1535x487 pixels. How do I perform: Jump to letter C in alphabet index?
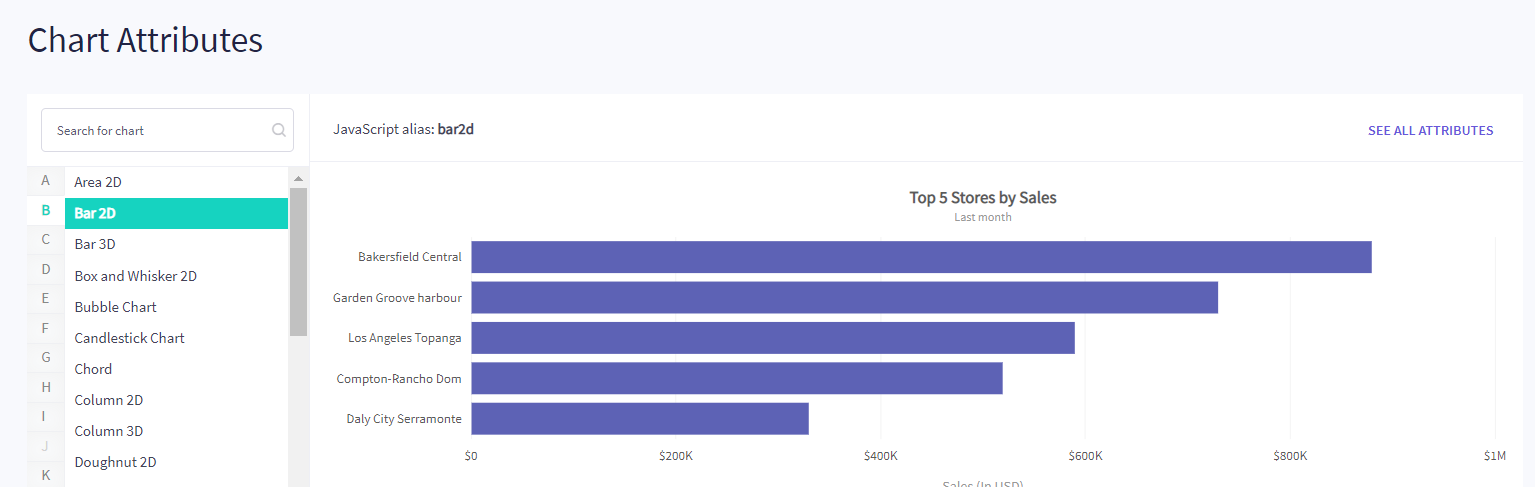(46, 239)
